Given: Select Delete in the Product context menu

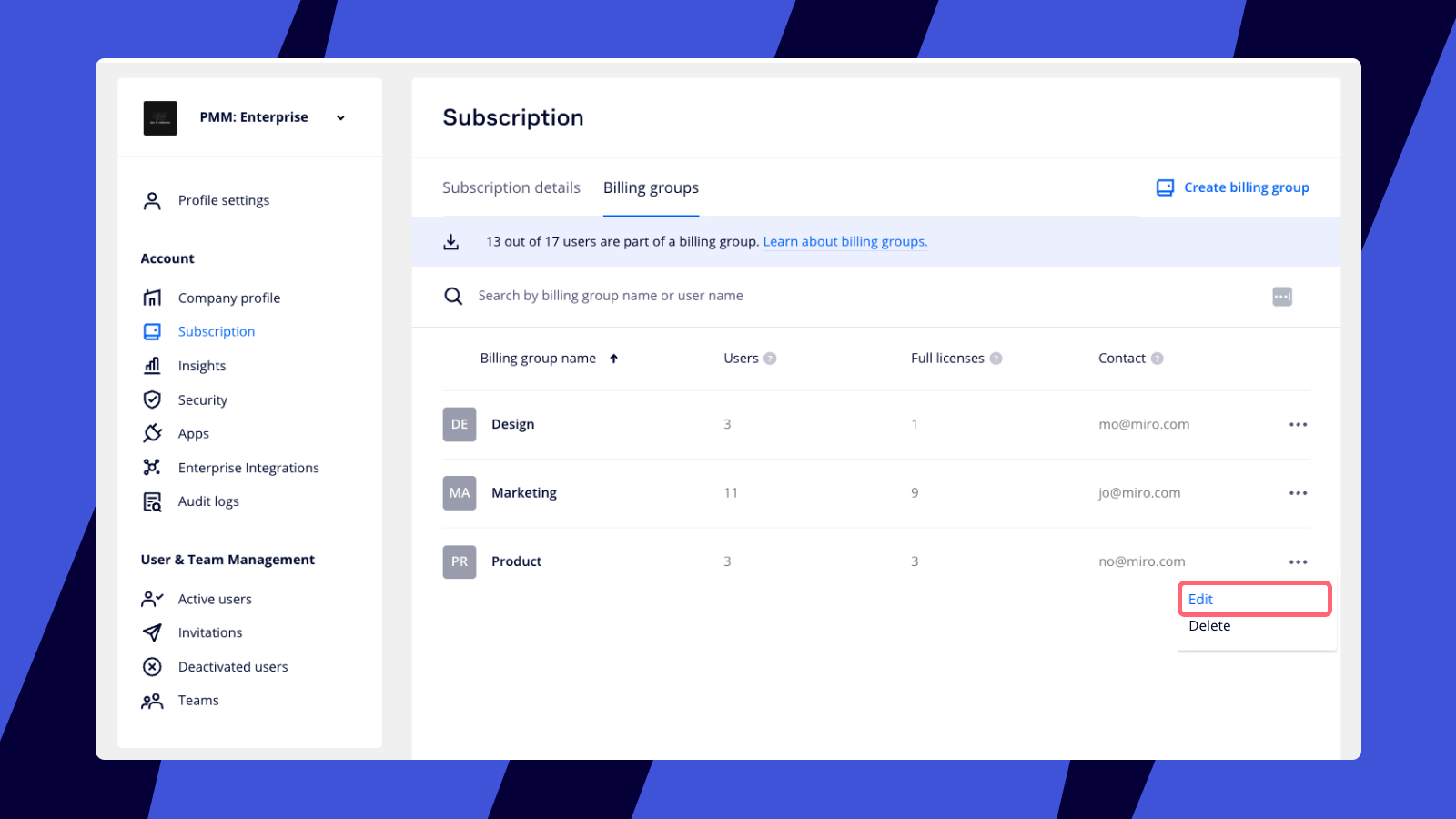Looking at the screenshot, I should 1209,626.
